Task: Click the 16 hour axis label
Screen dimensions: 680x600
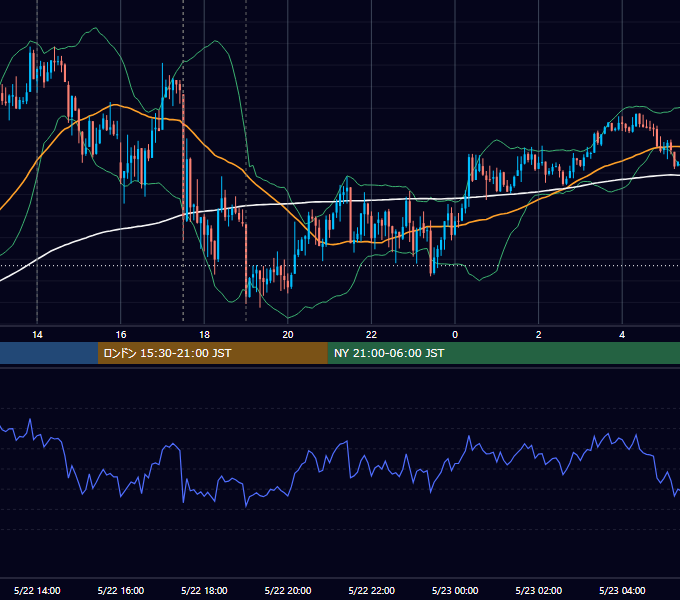Action: (x=121, y=335)
